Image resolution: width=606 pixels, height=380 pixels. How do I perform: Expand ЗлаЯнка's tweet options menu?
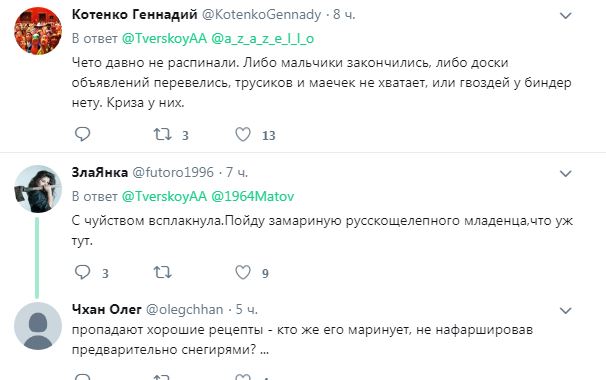click(x=565, y=174)
